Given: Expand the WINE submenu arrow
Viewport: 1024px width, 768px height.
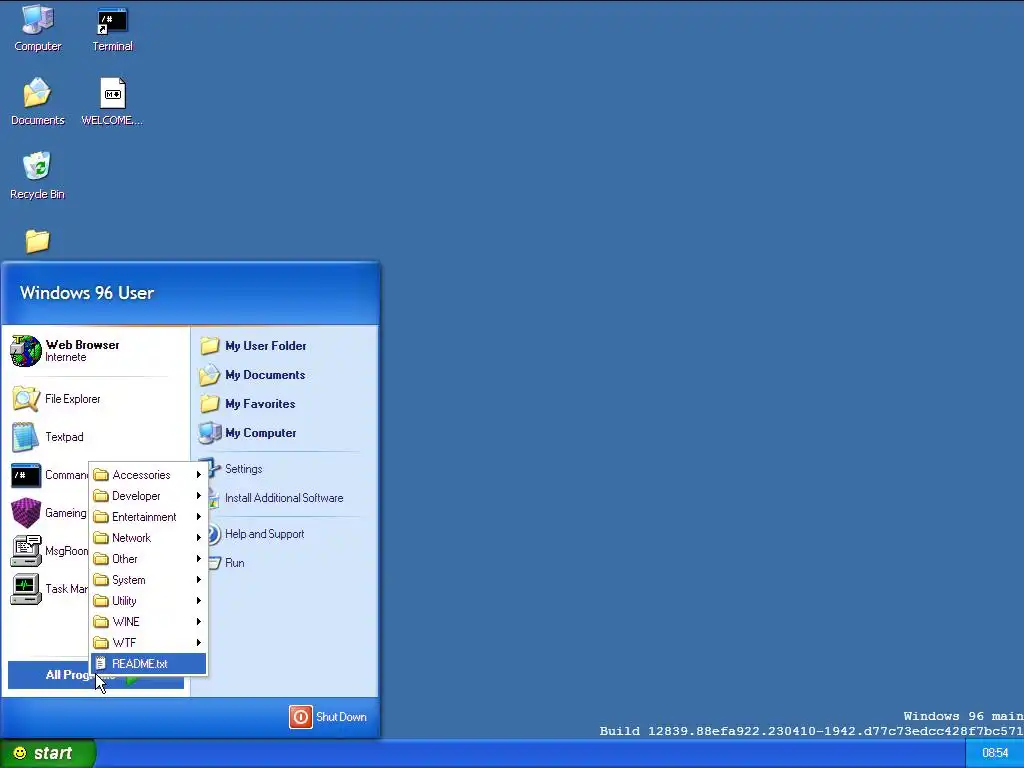Looking at the screenshot, I should point(199,621).
